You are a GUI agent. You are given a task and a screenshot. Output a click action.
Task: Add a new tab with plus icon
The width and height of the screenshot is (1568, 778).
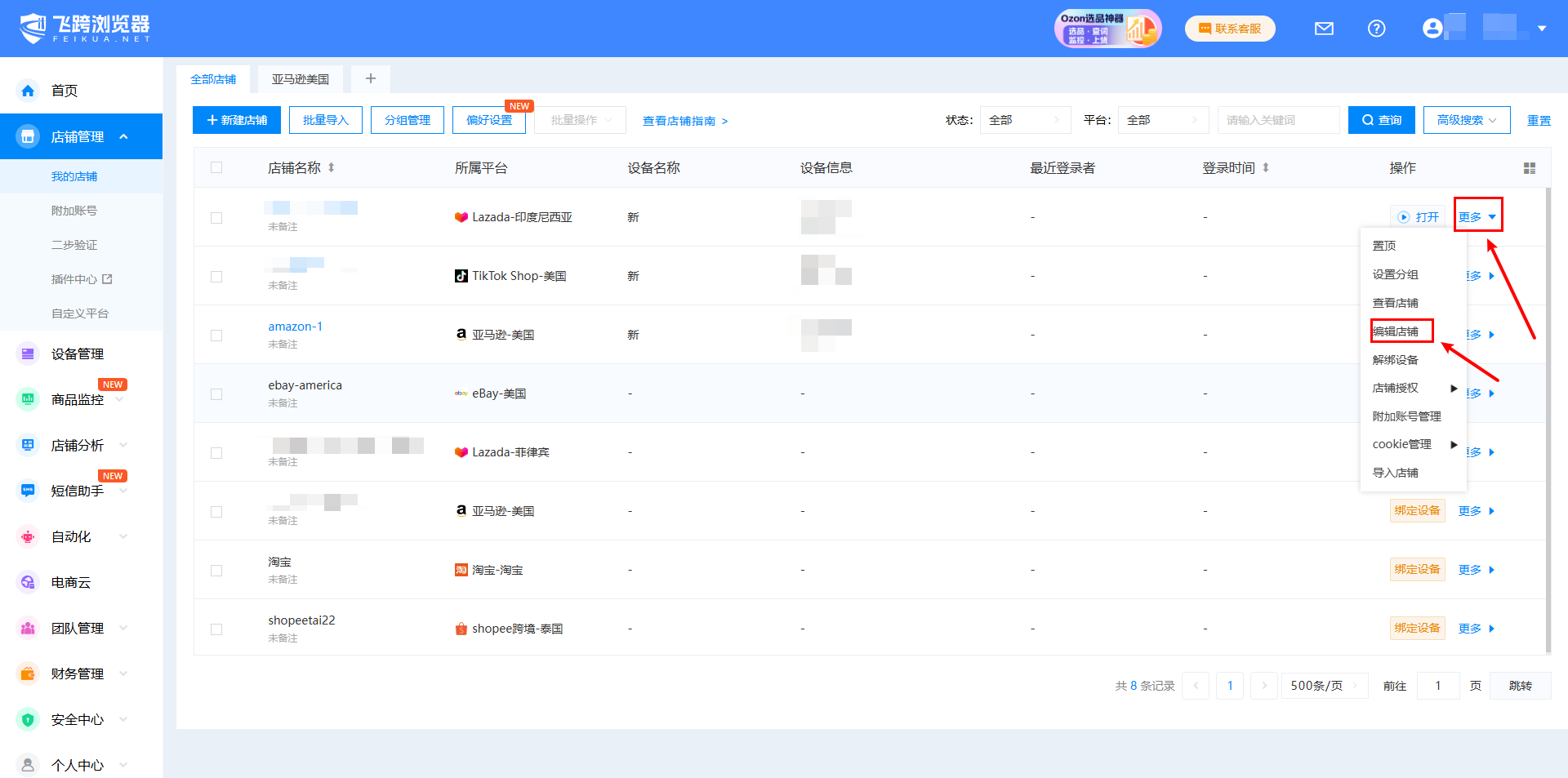(x=370, y=78)
